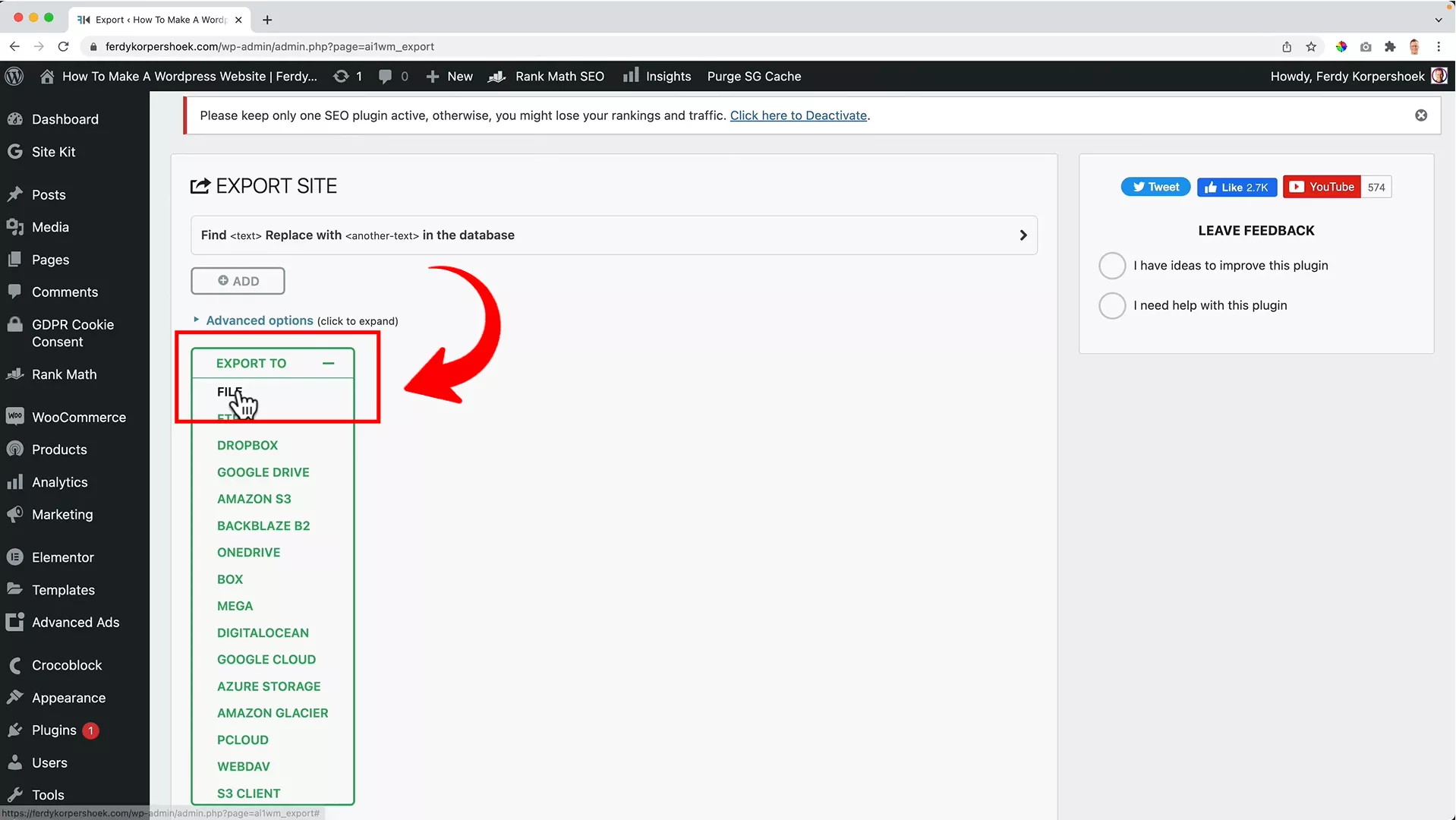Viewport: 1456px width, 820px height.
Task: Select 'I have ideas to improve this plugin'
Action: [x=1111, y=265]
